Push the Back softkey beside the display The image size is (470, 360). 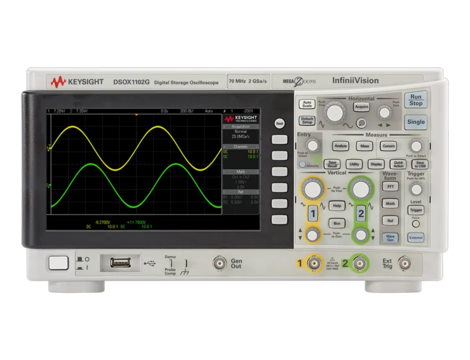click(280, 124)
